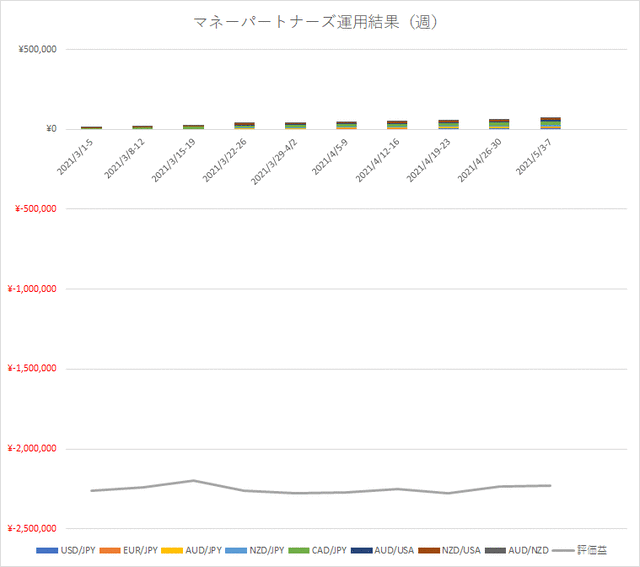Select the AUD/USA legend color swatch

click(x=362, y=551)
